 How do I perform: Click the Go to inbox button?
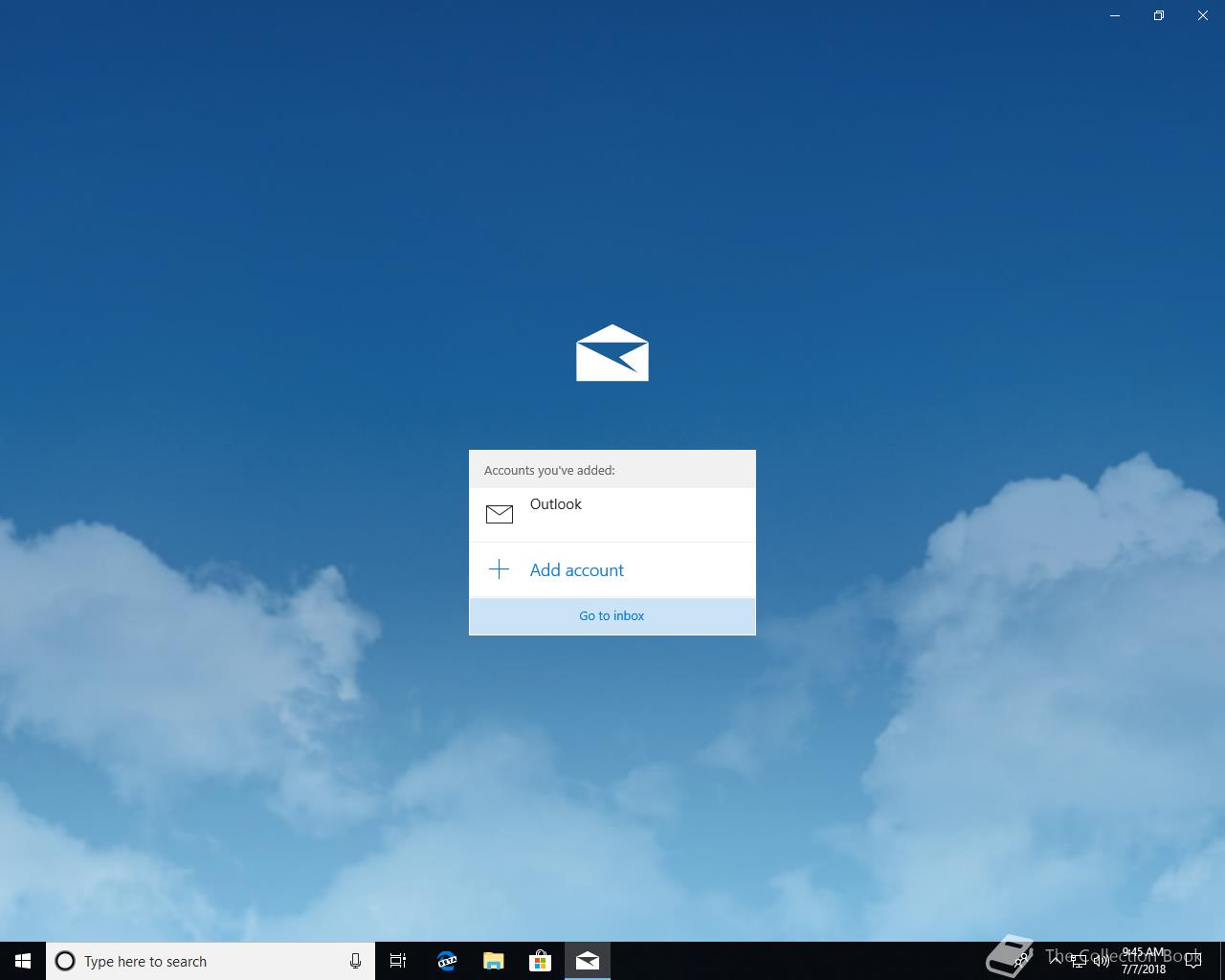[612, 615]
